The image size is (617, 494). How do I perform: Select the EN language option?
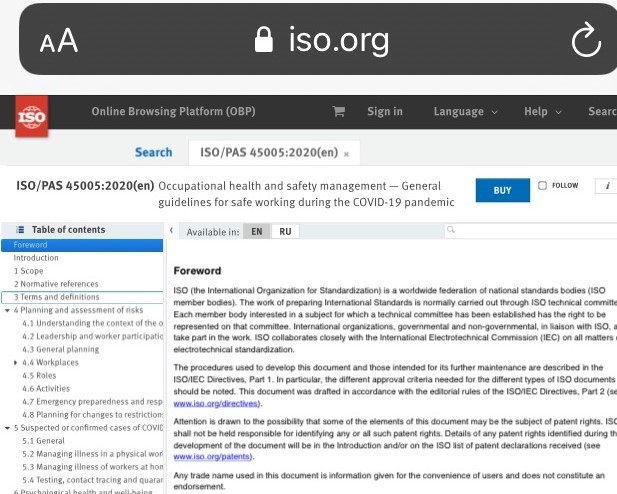tap(257, 231)
